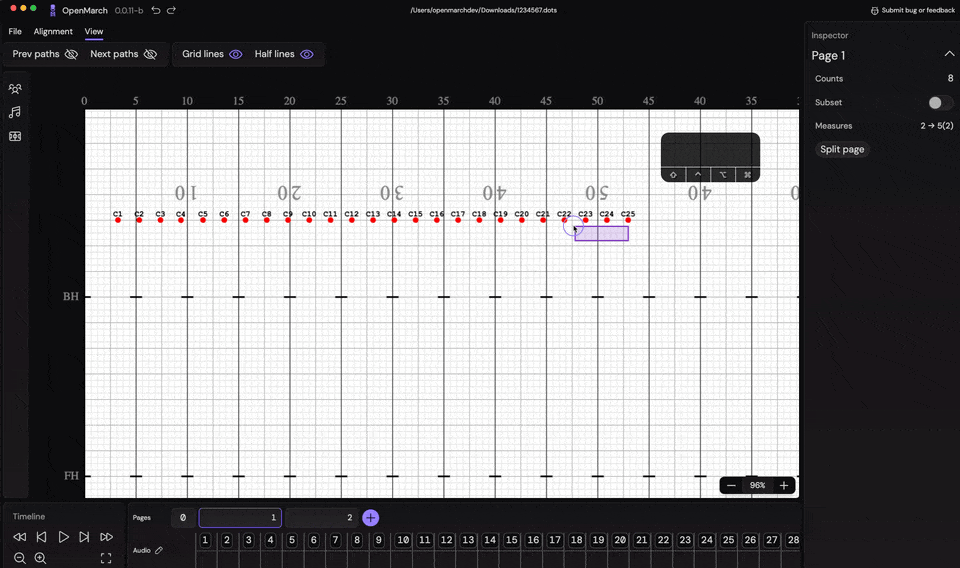Click the Undo arrow in the title bar

pyautogui.click(x=156, y=10)
